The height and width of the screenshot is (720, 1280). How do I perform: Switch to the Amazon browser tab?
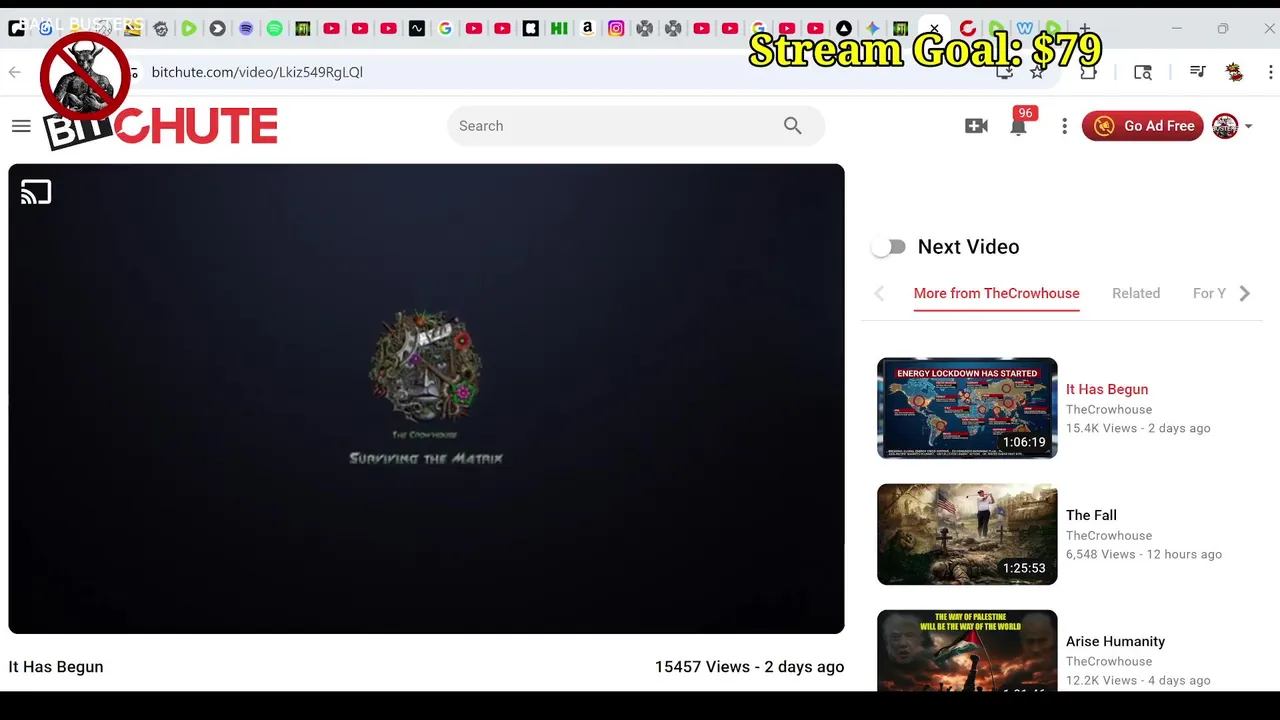(x=588, y=29)
